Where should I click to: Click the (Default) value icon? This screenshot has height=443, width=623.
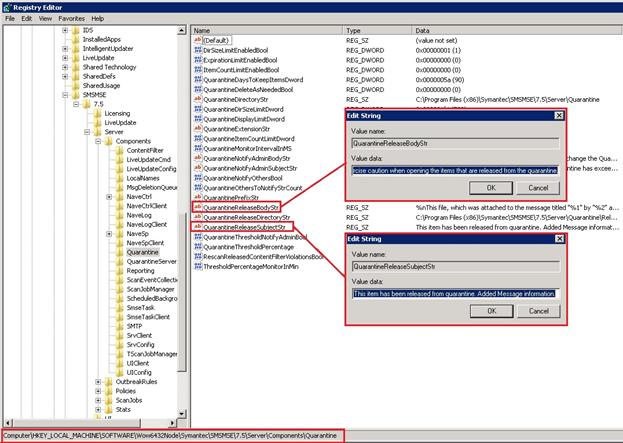197,40
